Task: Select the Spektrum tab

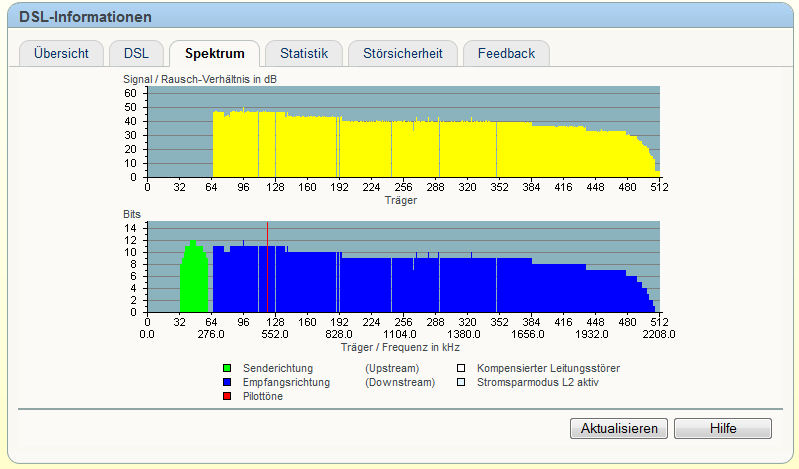Action: click(214, 54)
